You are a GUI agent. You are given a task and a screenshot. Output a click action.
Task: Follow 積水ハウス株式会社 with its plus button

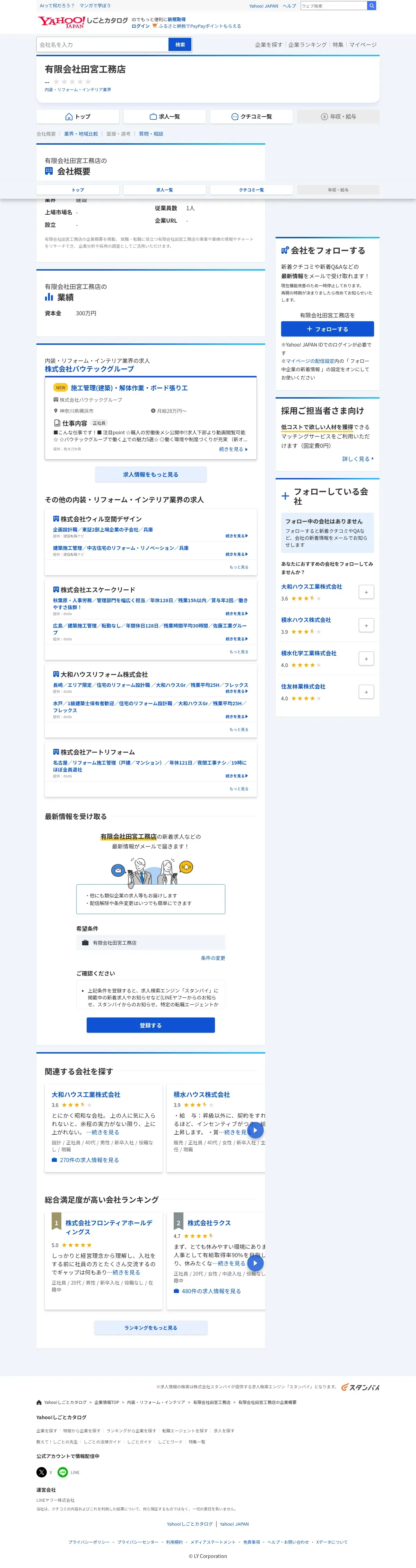coord(366,626)
